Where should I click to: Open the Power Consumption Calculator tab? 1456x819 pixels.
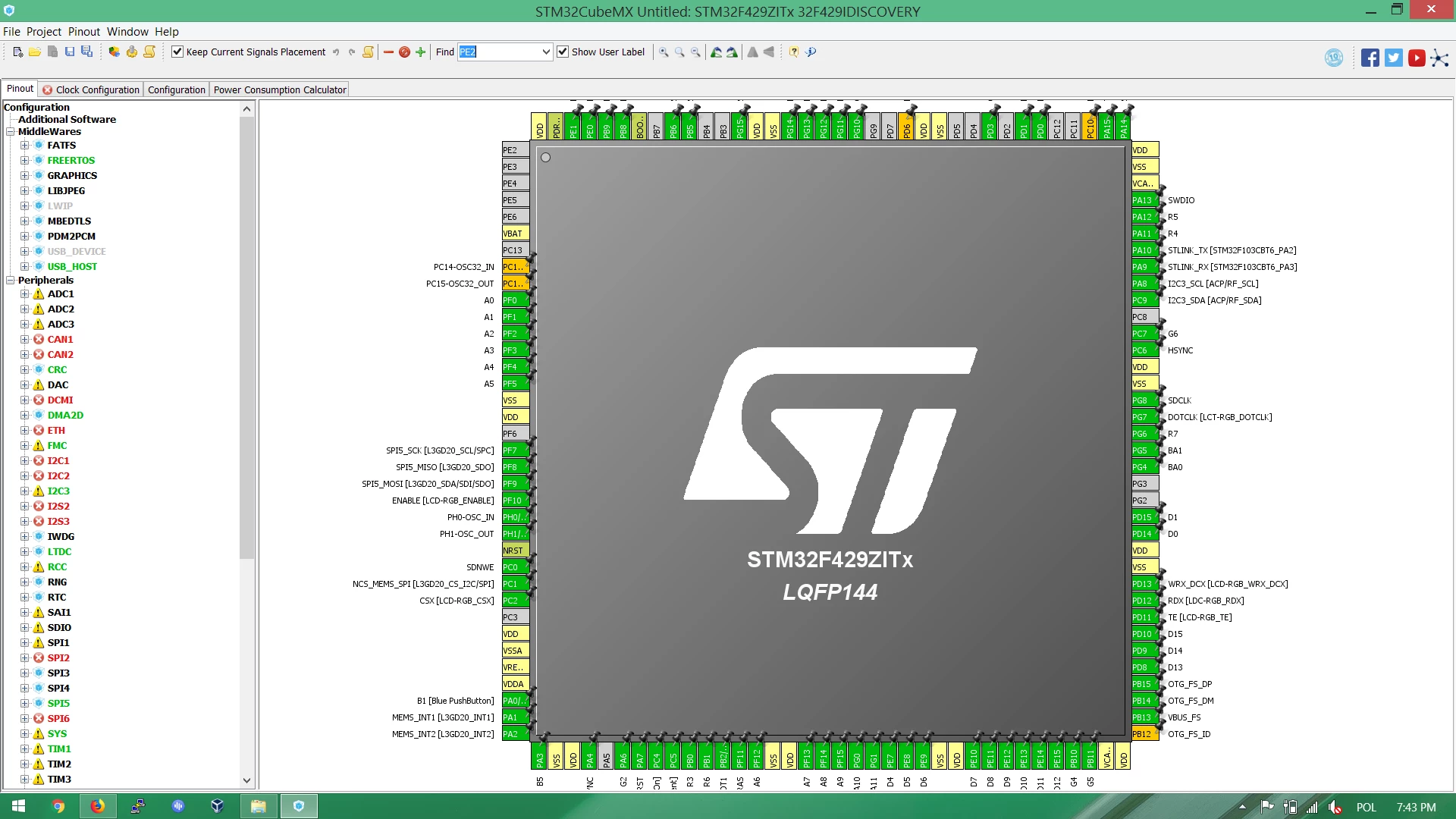point(280,89)
